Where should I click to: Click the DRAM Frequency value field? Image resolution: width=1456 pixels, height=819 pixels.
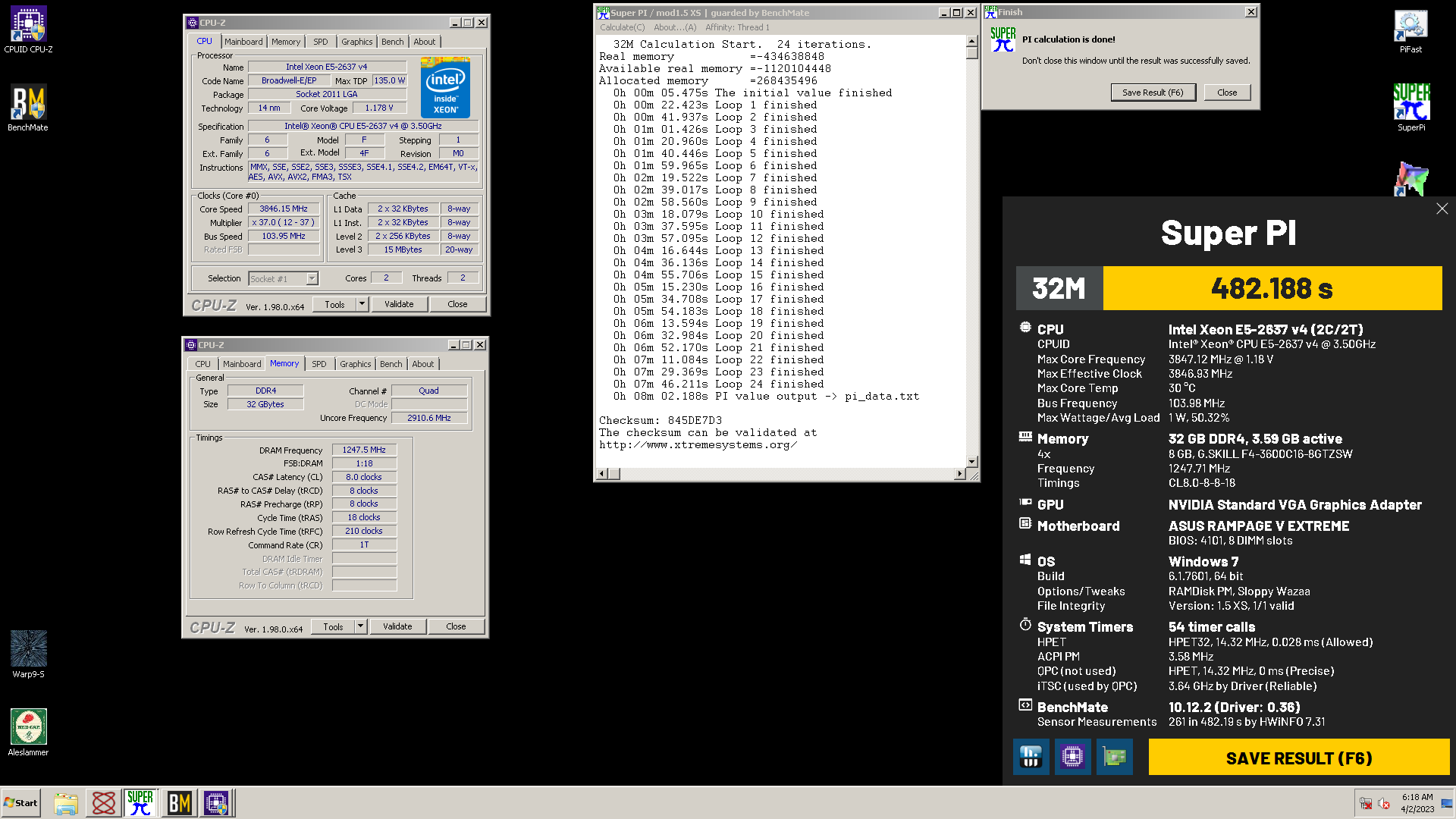[x=364, y=450]
